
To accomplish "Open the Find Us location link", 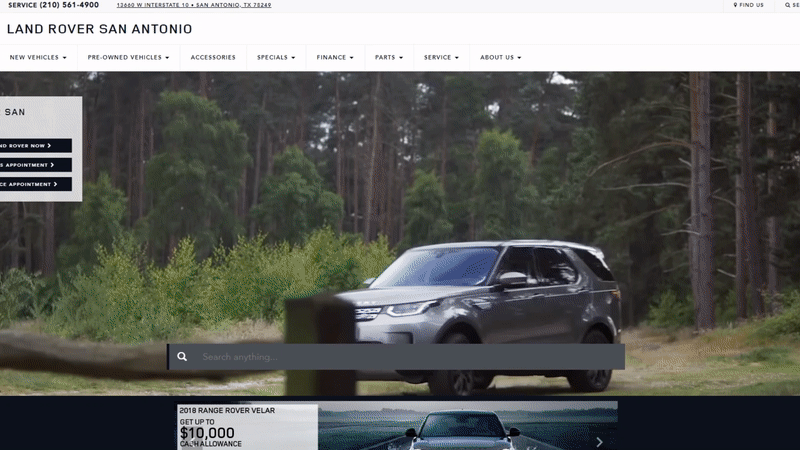I will [748, 5].
